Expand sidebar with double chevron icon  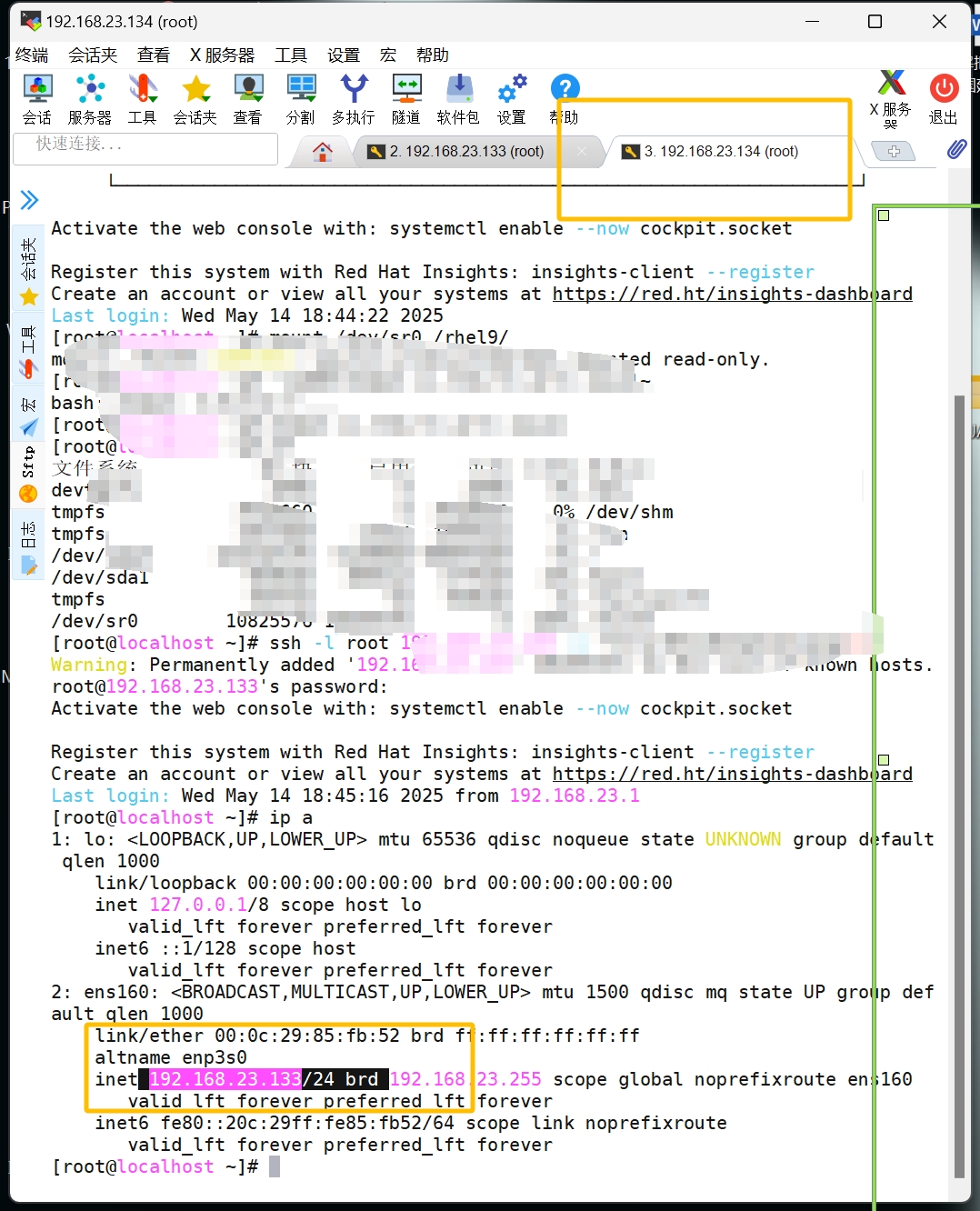[x=29, y=200]
